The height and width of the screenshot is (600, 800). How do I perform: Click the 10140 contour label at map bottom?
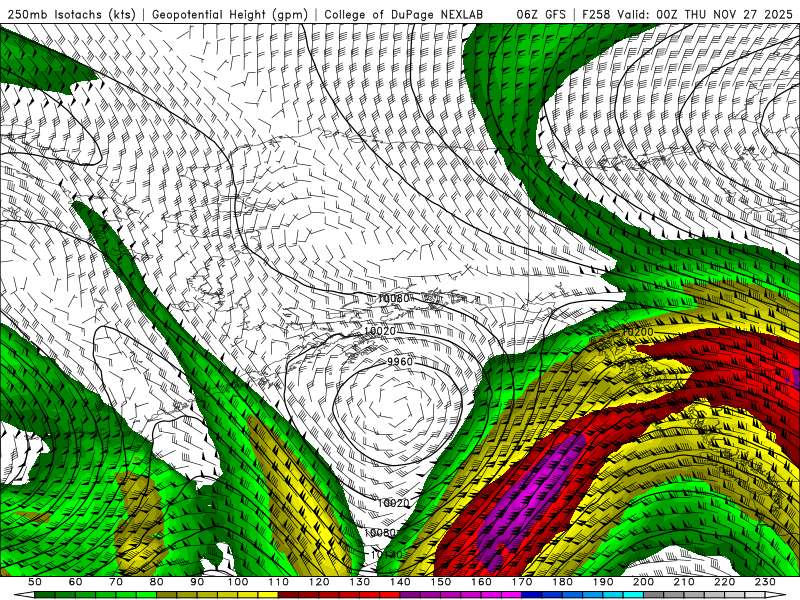[x=386, y=555]
